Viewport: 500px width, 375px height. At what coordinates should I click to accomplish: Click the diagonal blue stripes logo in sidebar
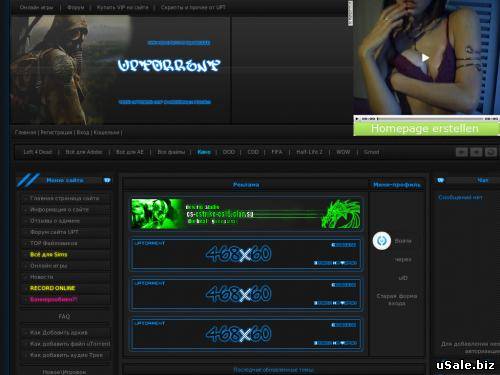tap(28, 180)
